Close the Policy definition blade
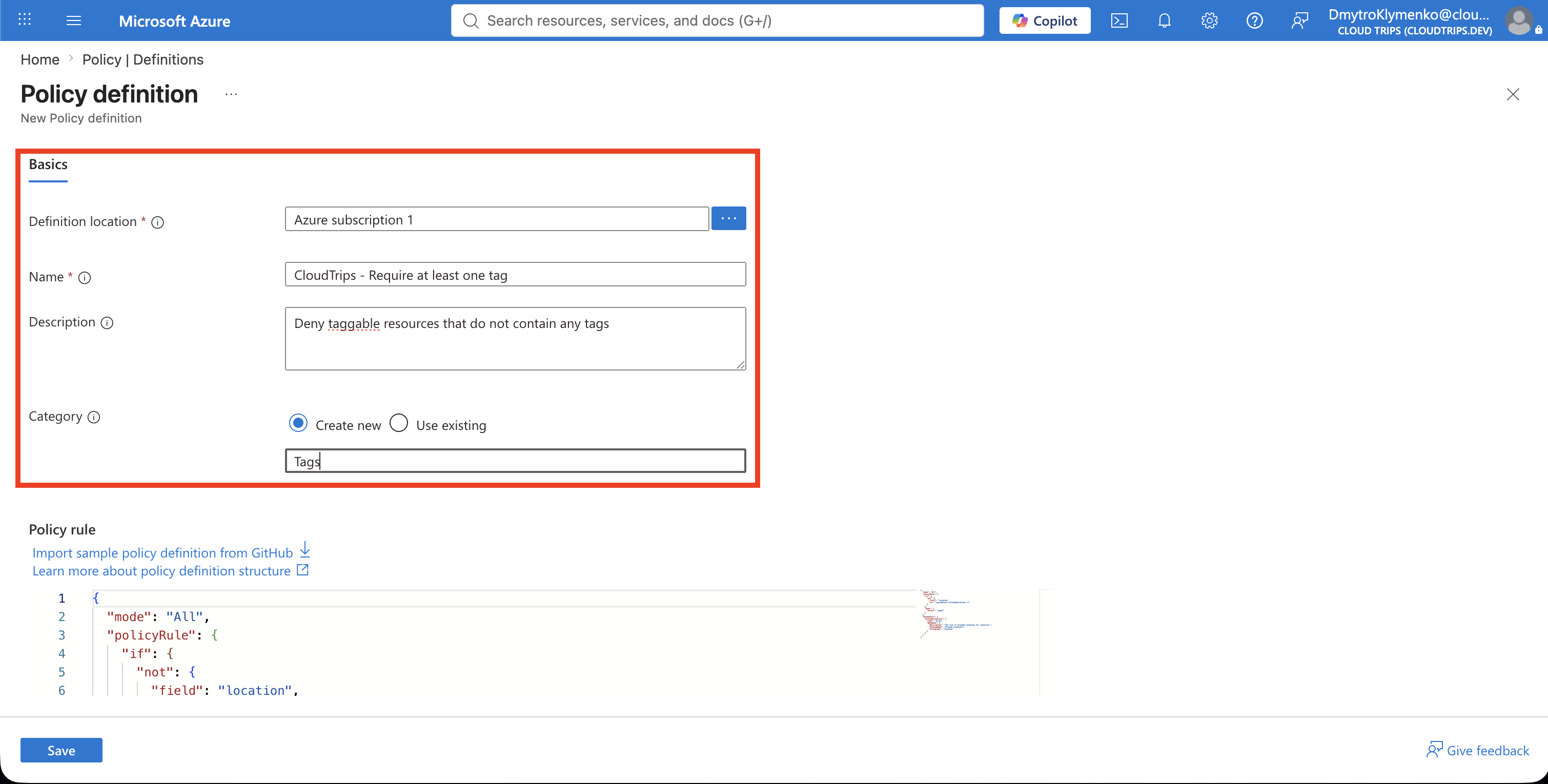The width and height of the screenshot is (1548, 784). pos(1513,94)
